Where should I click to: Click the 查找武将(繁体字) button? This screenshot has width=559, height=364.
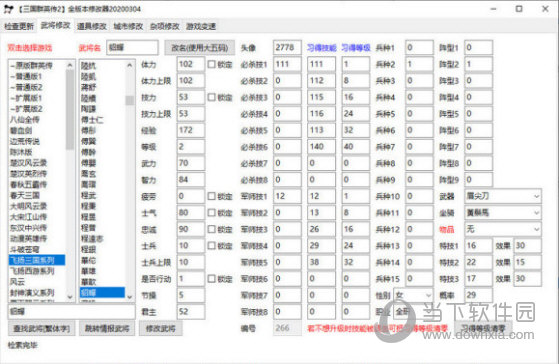click(42, 328)
